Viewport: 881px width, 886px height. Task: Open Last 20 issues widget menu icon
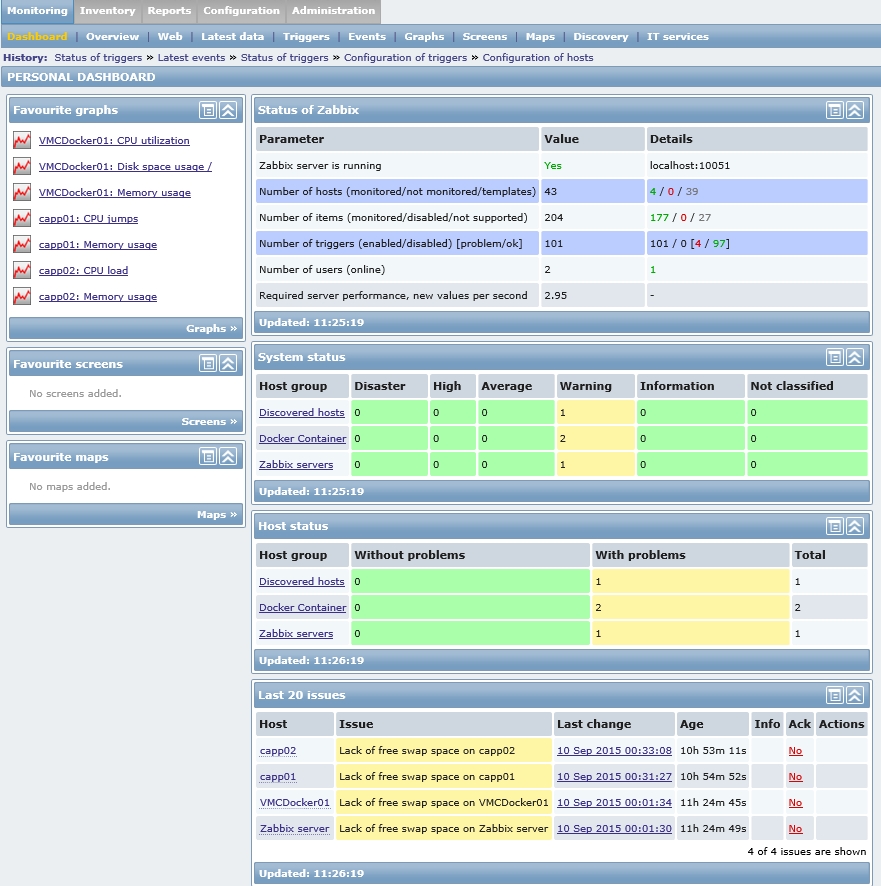(835, 695)
